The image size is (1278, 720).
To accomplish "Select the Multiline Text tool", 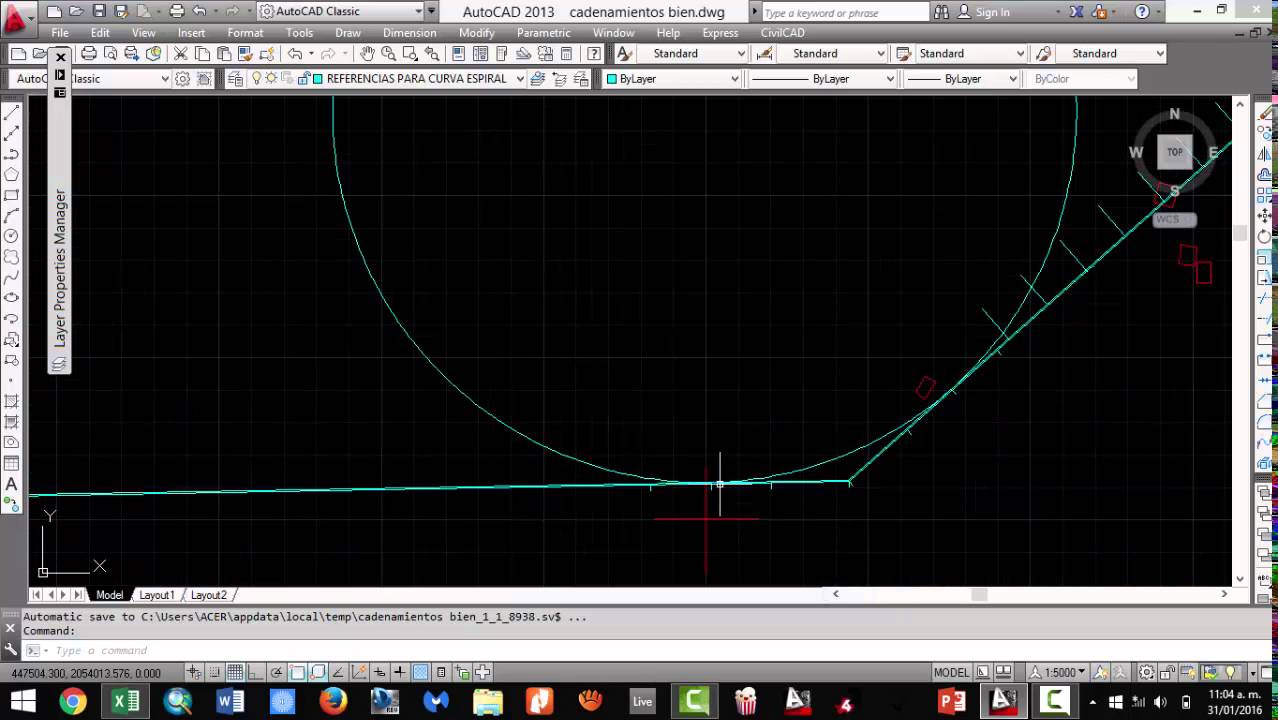I will (12, 484).
